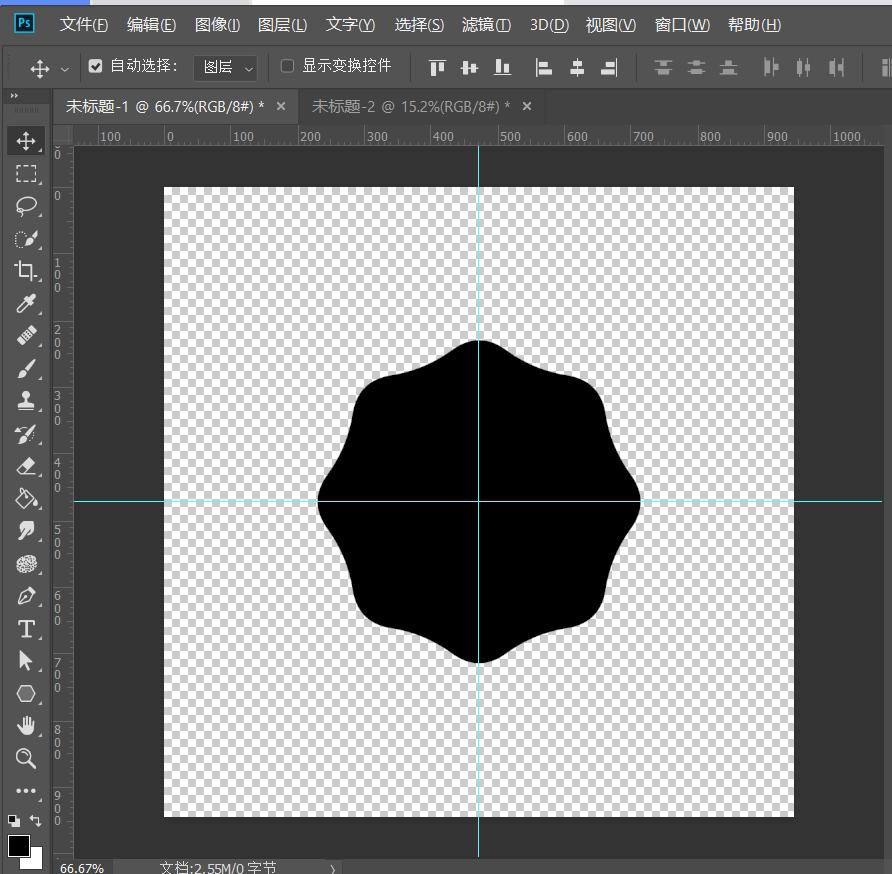This screenshot has width=892, height=874.
Task: Swap foreground and background colors
Action: click(36, 821)
